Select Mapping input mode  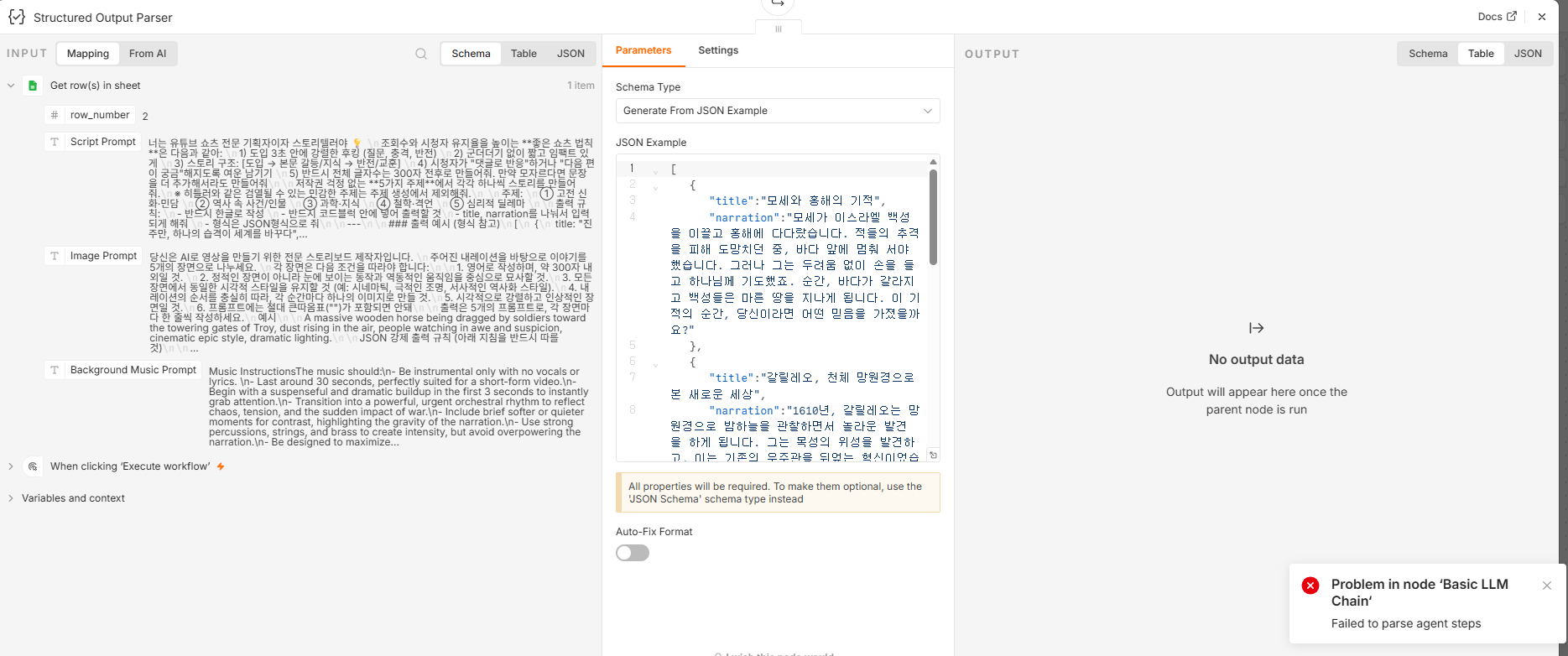coord(88,54)
